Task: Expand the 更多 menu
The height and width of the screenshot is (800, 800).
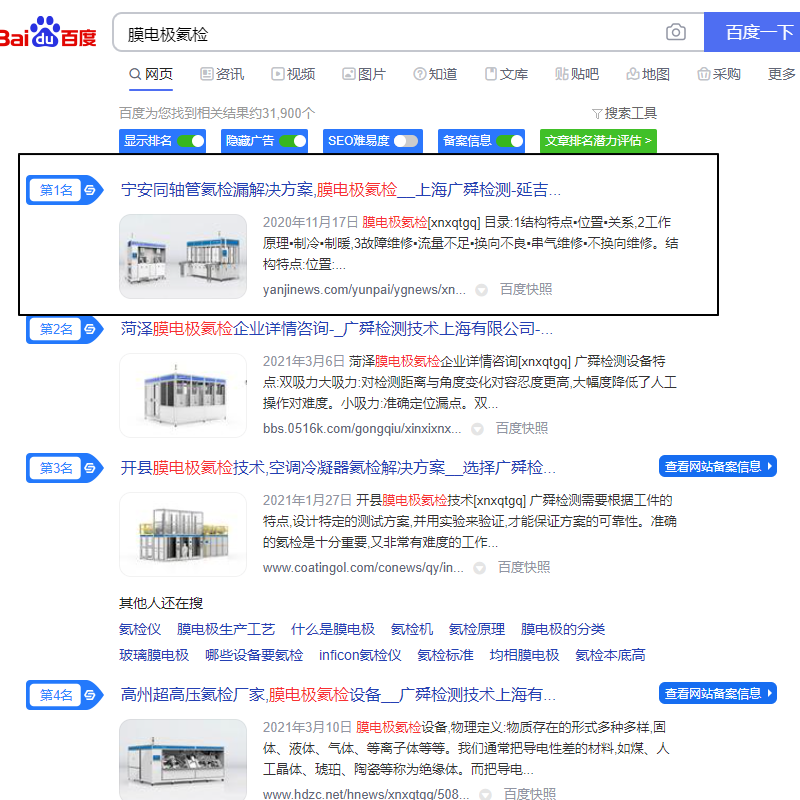Action: click(x=782, y=74)
